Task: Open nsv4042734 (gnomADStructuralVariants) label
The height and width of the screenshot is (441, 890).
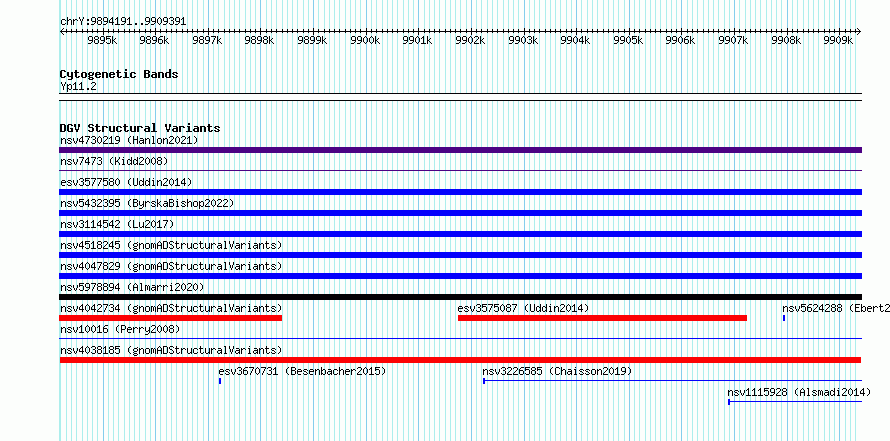Action: [171, 308]
